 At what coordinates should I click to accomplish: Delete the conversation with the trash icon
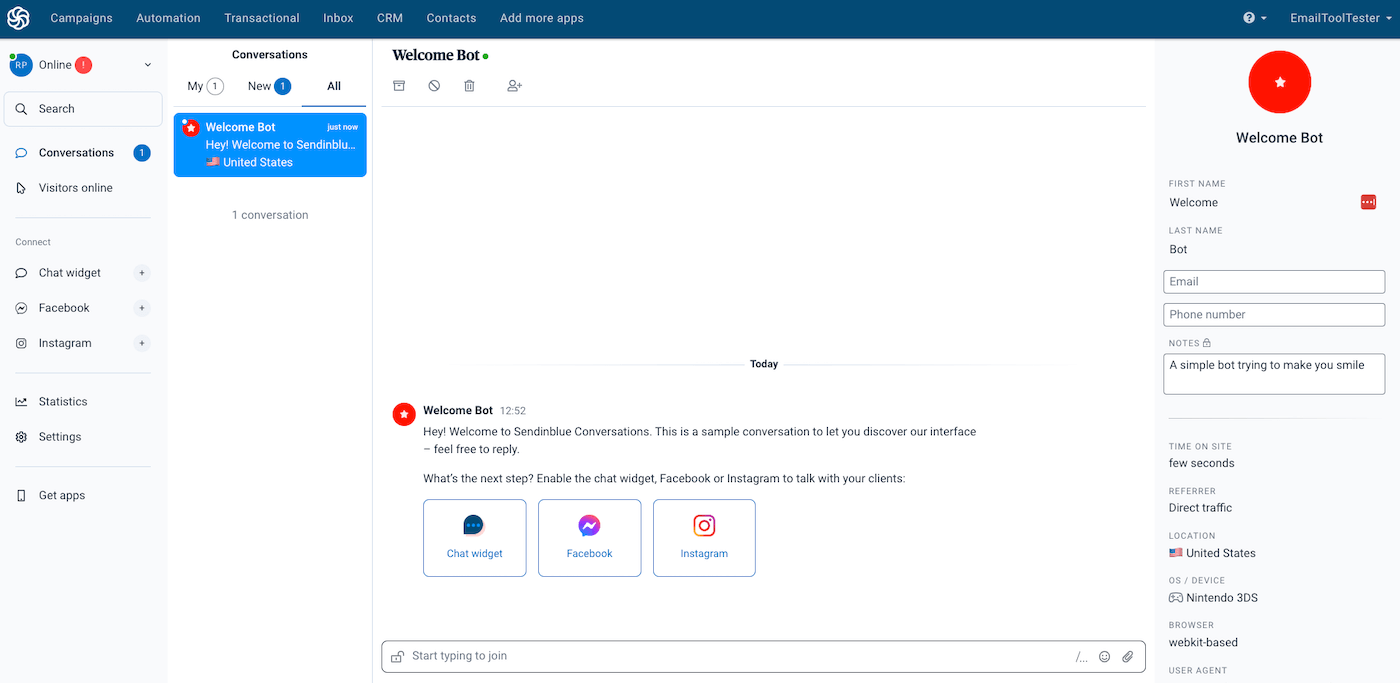point(469,86)
